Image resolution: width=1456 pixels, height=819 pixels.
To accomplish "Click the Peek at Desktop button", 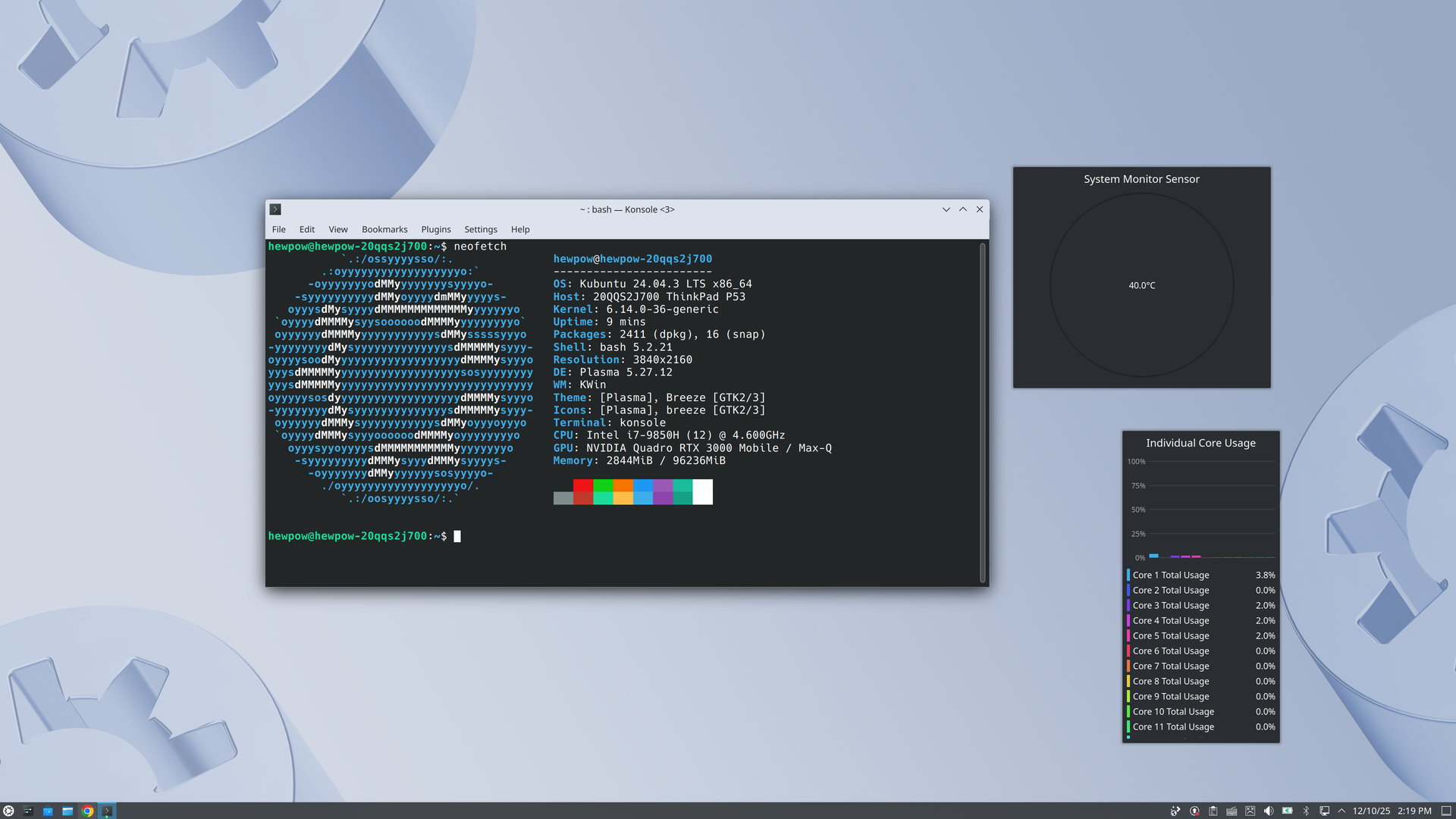I will click(x=1446, y=811).
